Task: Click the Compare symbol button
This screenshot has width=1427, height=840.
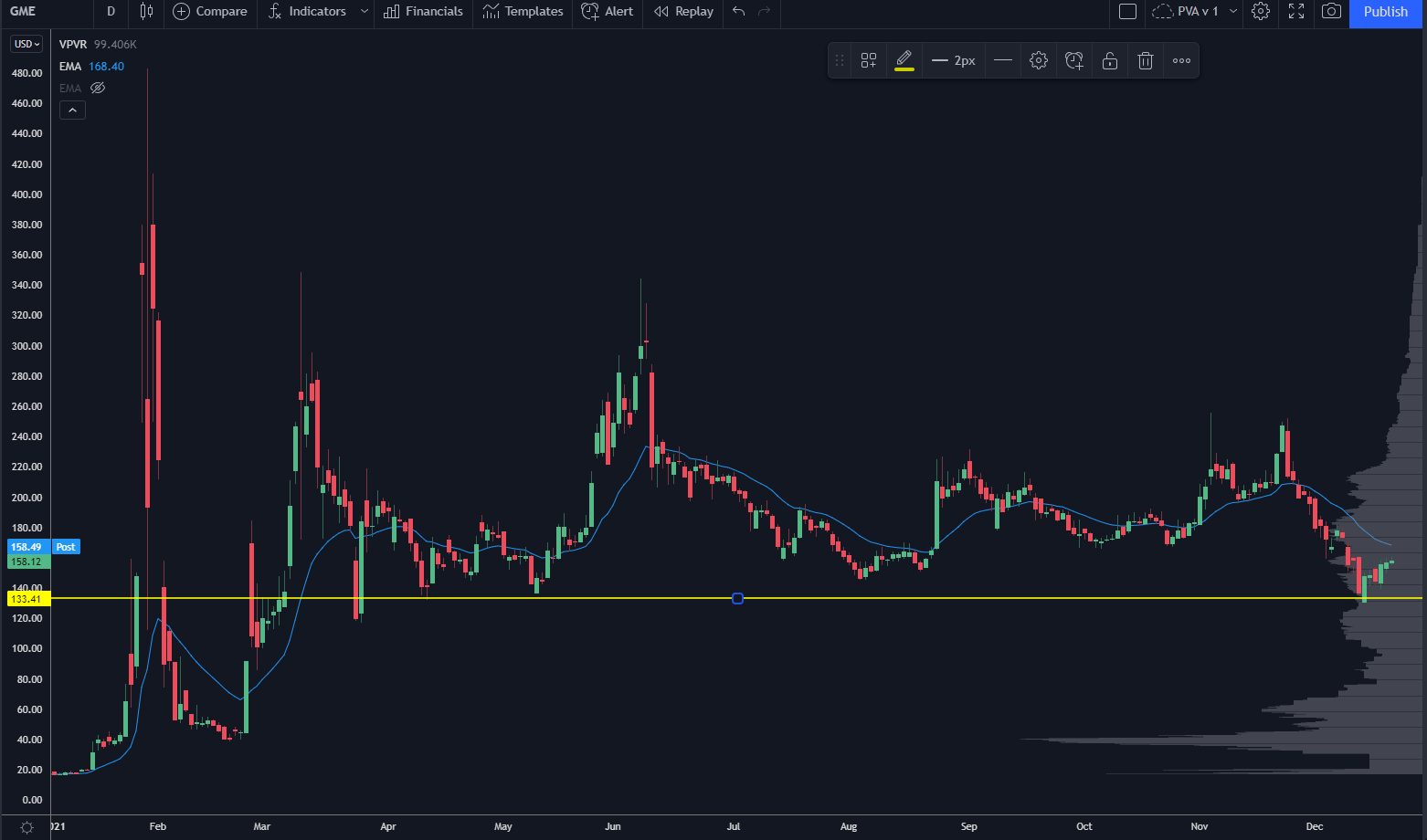Action: (210, 12)
